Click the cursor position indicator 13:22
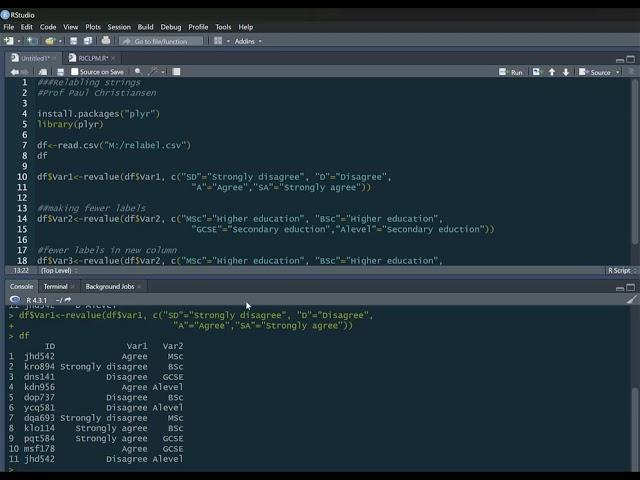Image resolution: width=640 pixels, height=480 pixels. pos(21,271)
